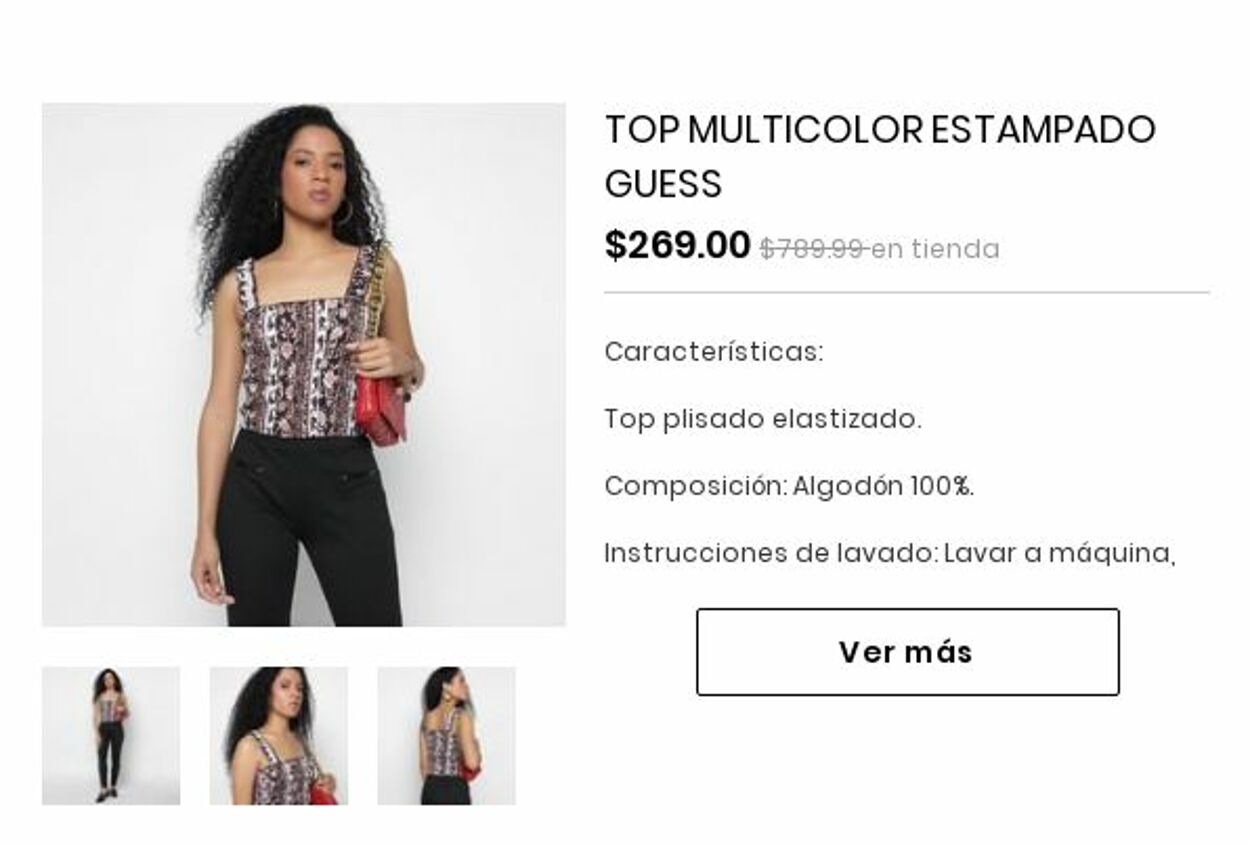
Task: Click the gold chain bag strap
Action: 377,300
